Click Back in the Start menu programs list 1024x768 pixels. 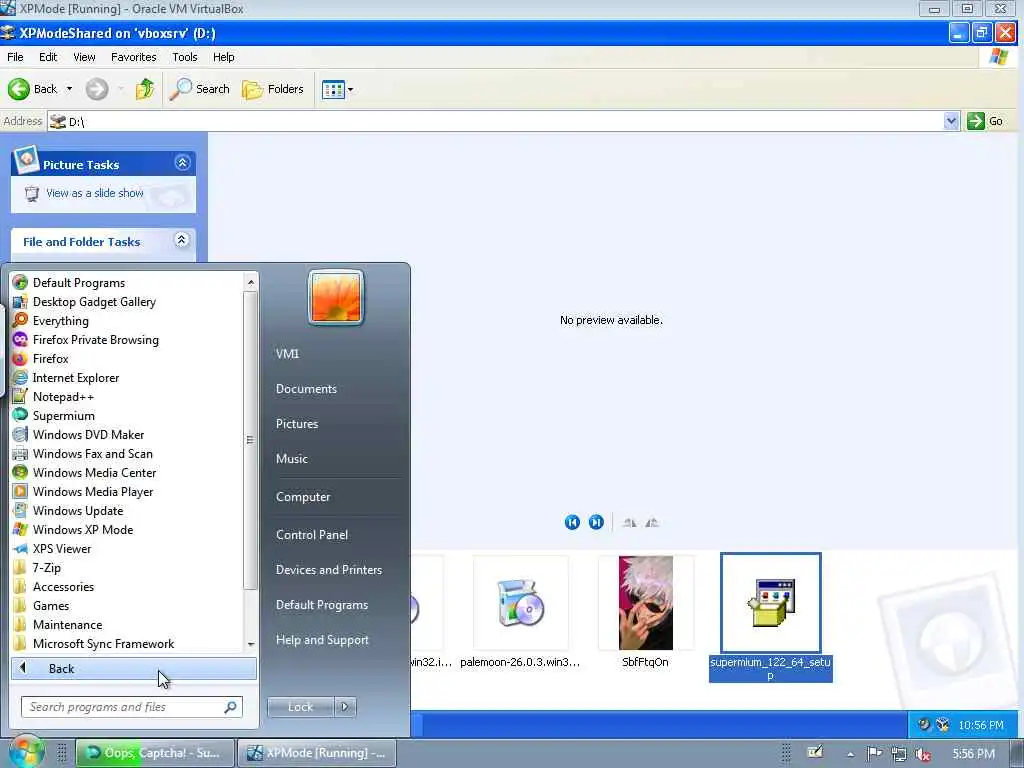tap(134, 668)
